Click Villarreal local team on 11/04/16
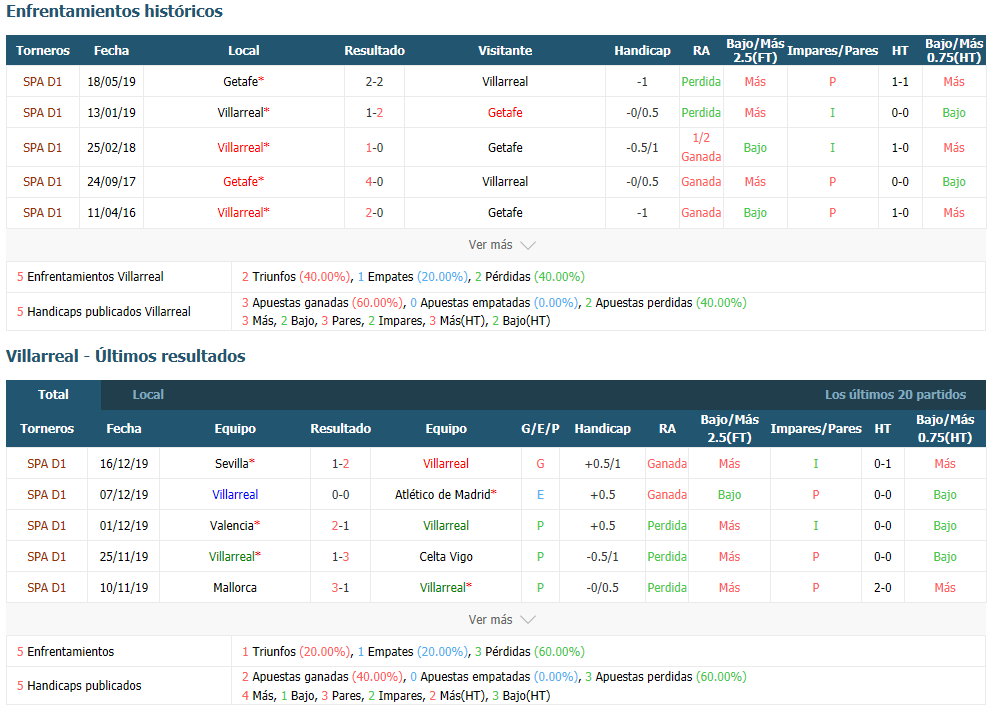This screenshot has width=998, height=711. pos(243,213)
